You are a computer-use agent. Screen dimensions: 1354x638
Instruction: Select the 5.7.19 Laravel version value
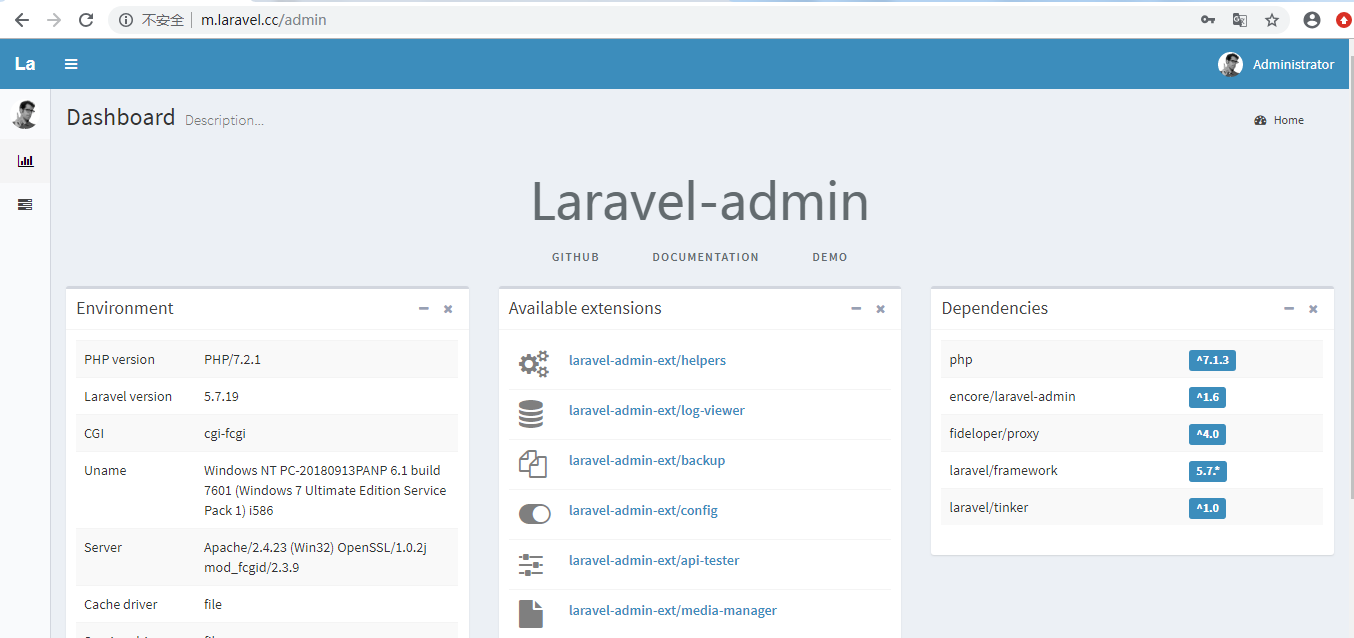[221, 396]
